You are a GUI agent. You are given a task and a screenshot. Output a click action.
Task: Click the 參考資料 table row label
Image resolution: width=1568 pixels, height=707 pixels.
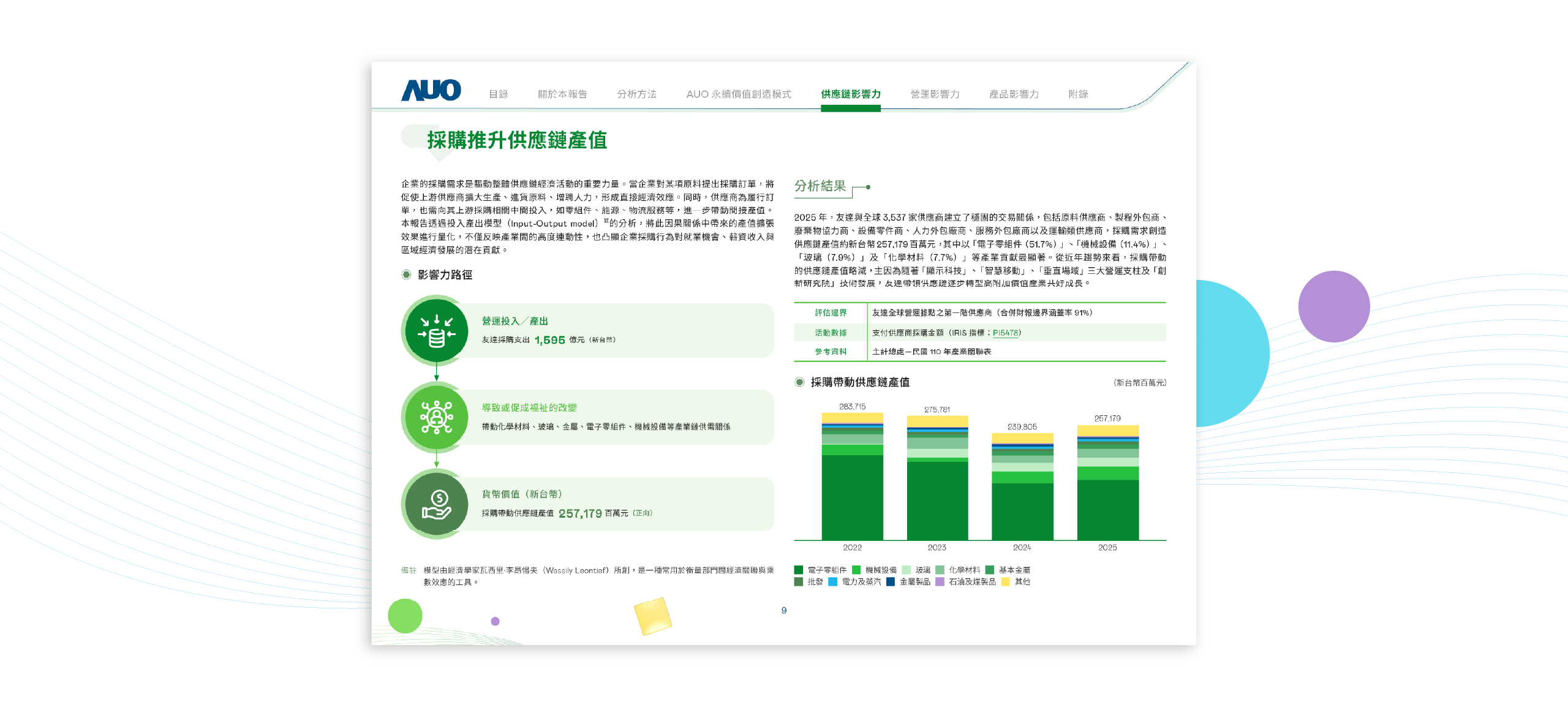tap(831, 352)
